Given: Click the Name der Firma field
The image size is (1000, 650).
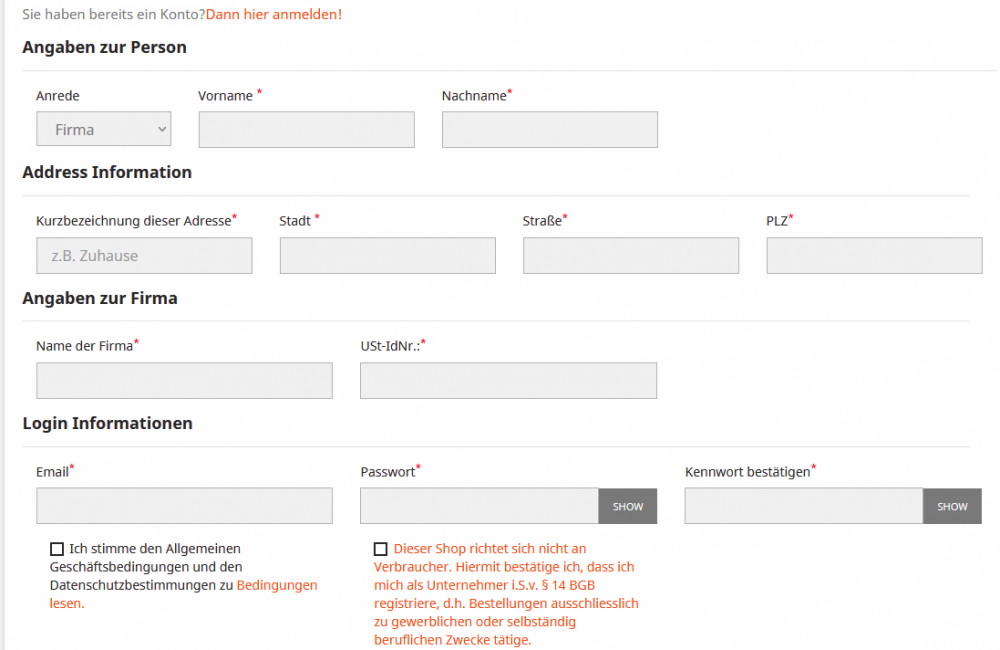Looking at the screenshot, I should (x=184, y=381).
